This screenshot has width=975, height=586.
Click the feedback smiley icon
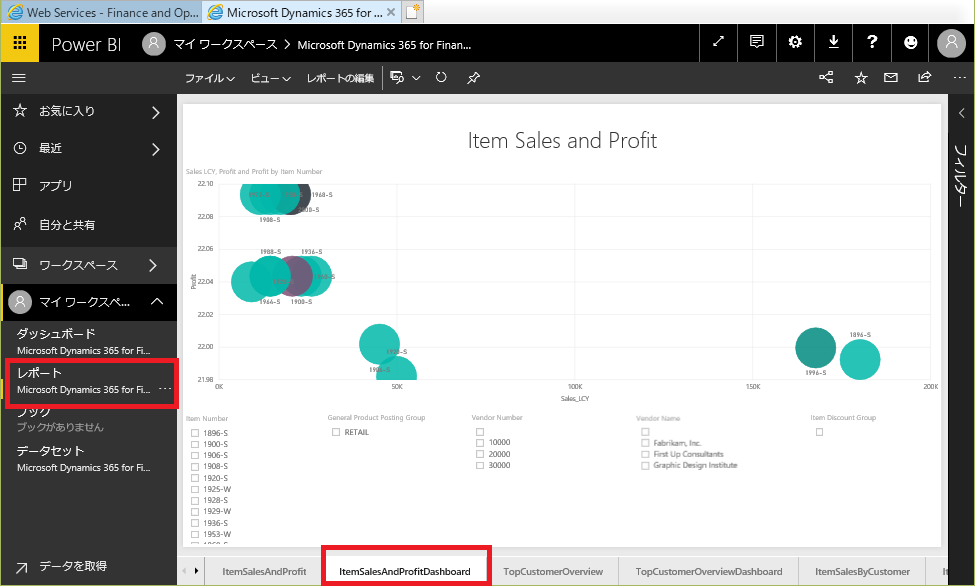[910, 42]
